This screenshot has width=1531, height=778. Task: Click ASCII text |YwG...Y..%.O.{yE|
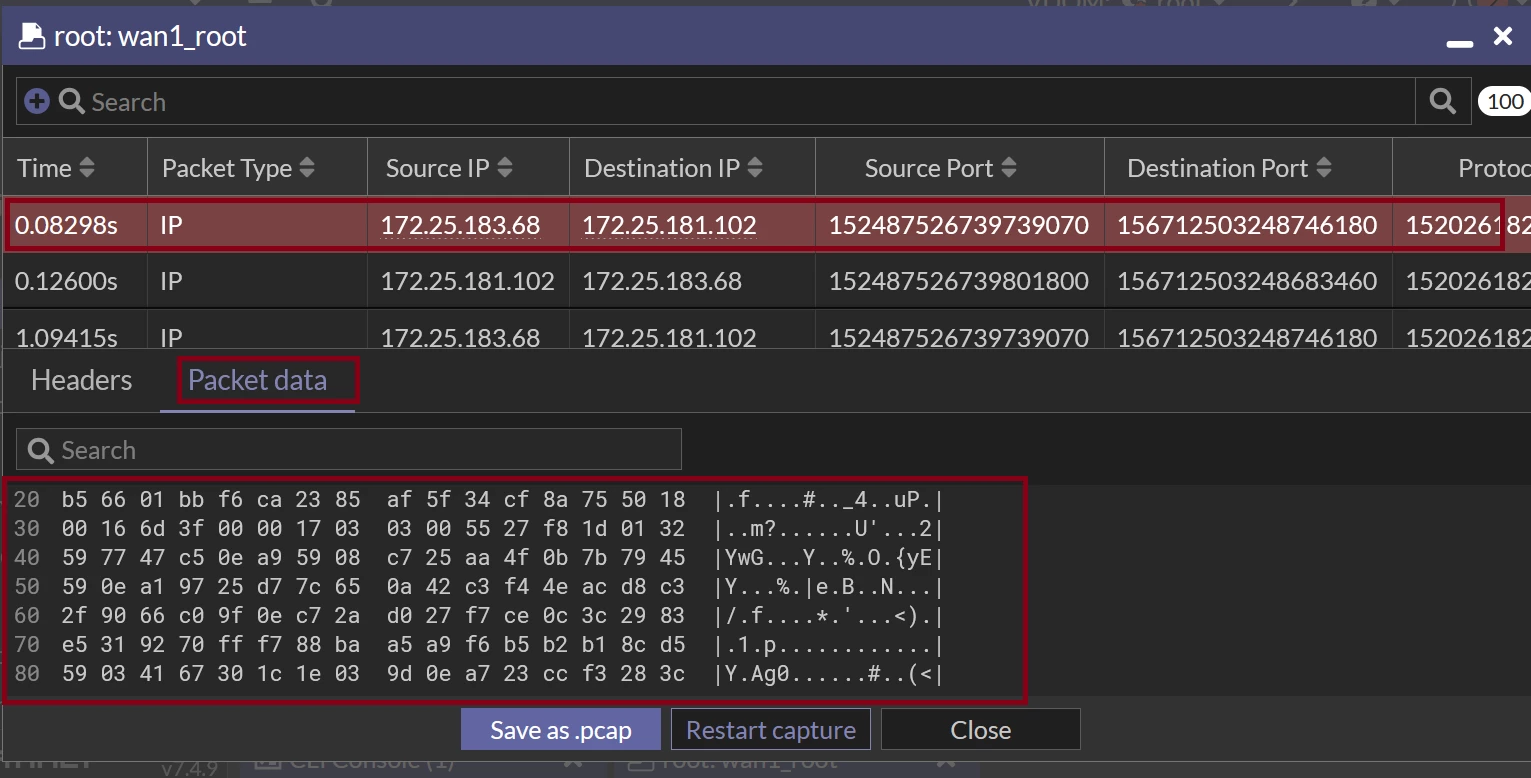tap(829, 558)
